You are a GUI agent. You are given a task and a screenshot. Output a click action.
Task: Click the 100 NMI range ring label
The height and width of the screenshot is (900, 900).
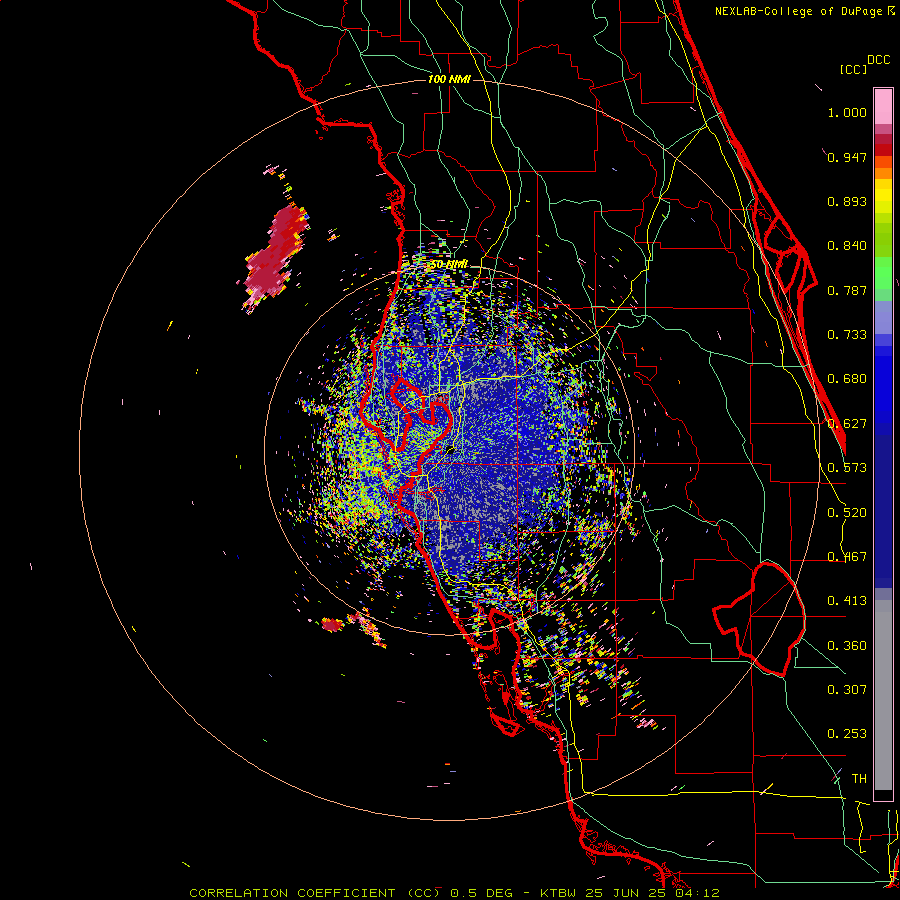point(449,79)
